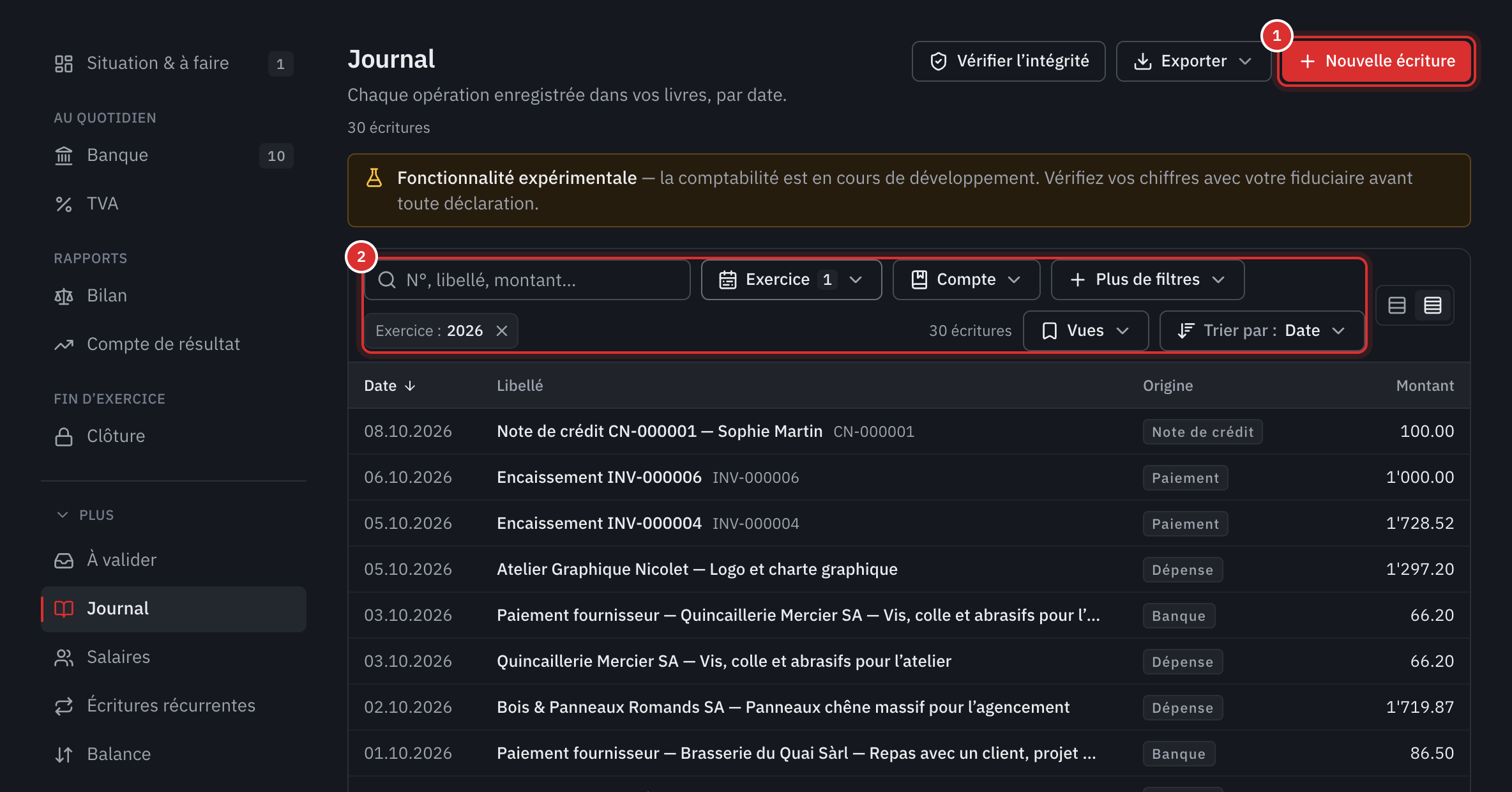Click the TVA percent icon

[x=64, y=204]
